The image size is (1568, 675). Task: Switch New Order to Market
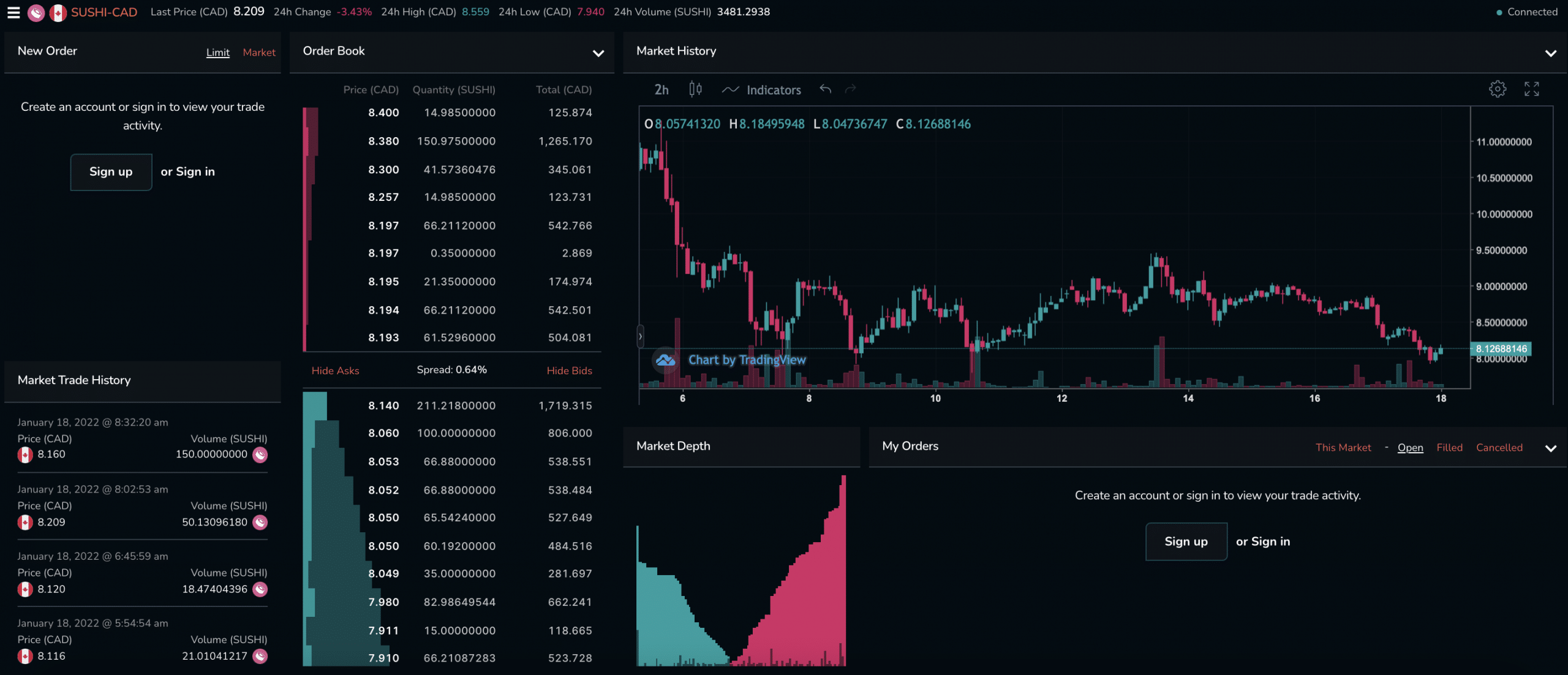pyautogui.click(x=259, y=53)
